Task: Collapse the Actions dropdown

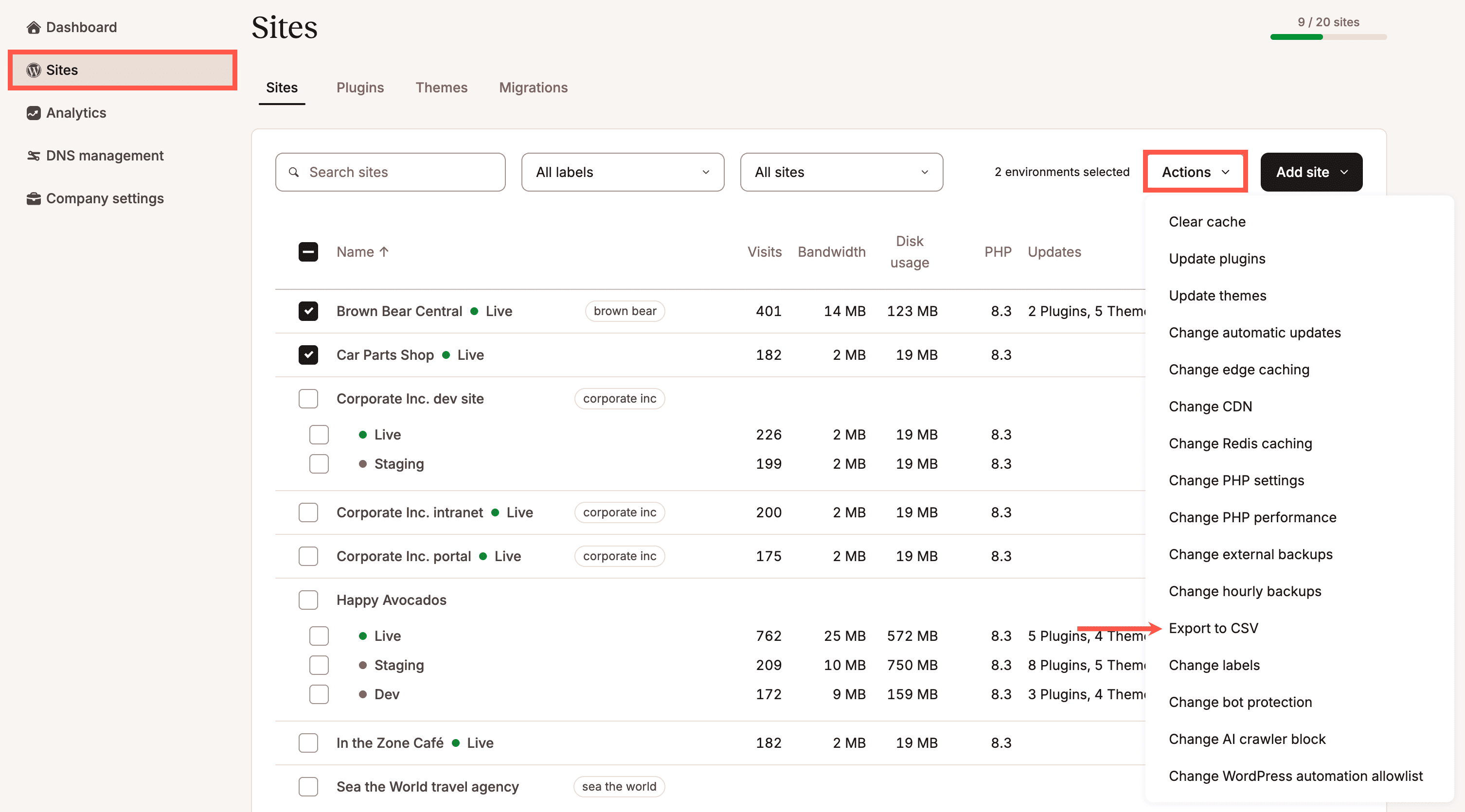Action: (x=1196, y=172)
